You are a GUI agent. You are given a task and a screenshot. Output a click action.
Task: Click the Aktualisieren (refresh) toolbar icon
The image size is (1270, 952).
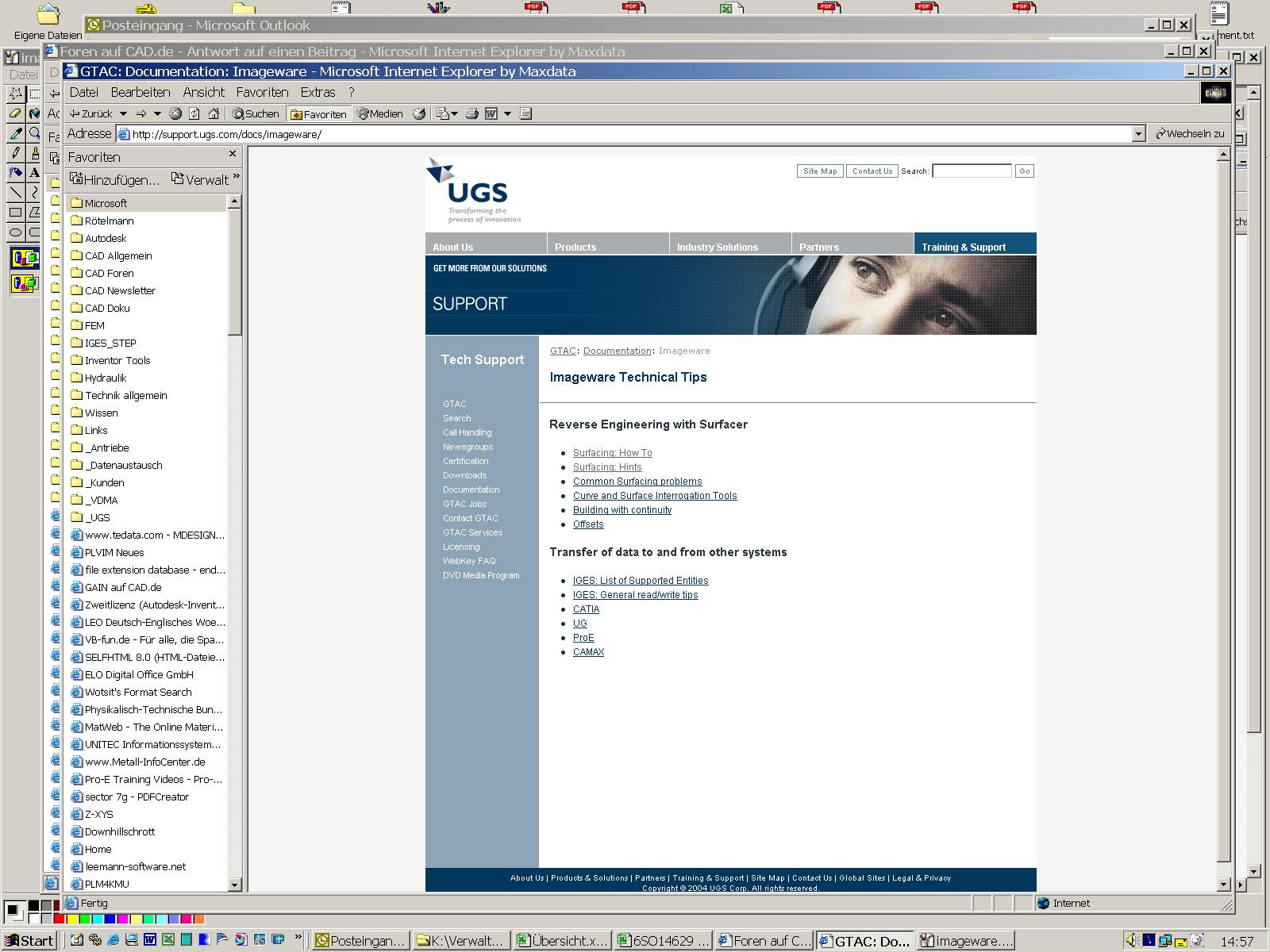pyautogui.click(x=195, y=113)
